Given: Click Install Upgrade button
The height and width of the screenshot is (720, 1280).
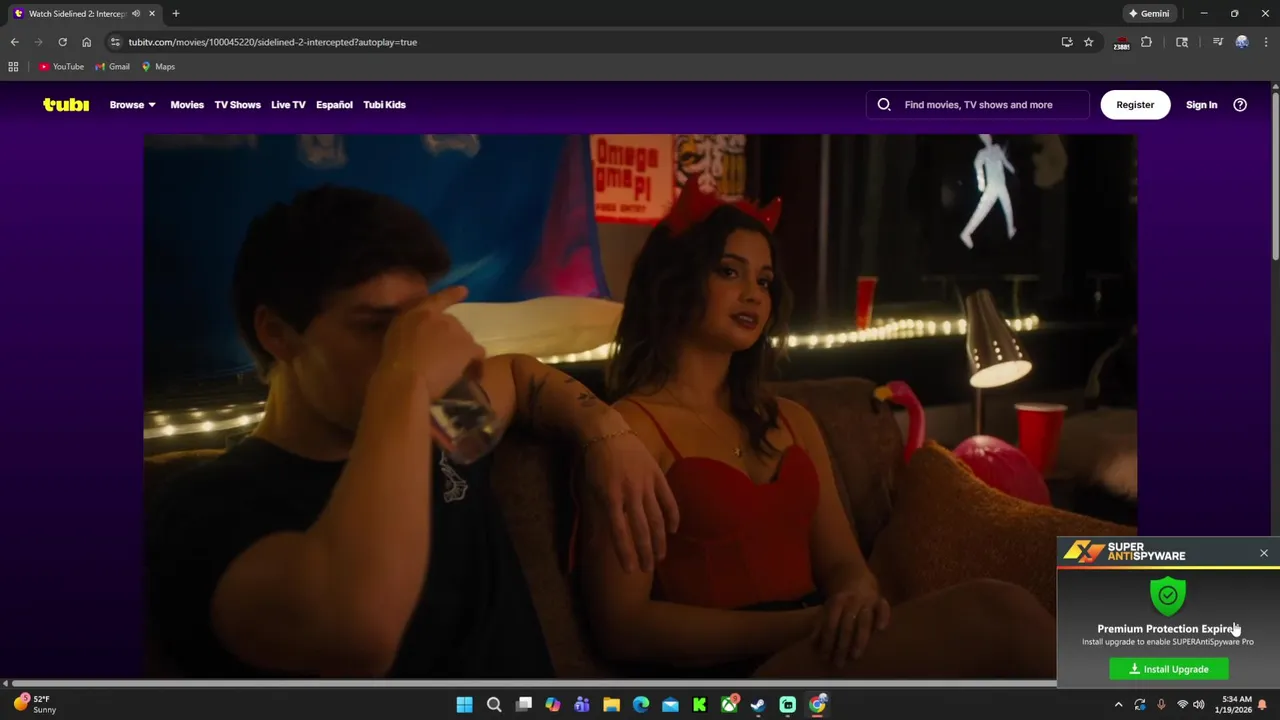Looking at the screenshot, I should coord(1169,669).
